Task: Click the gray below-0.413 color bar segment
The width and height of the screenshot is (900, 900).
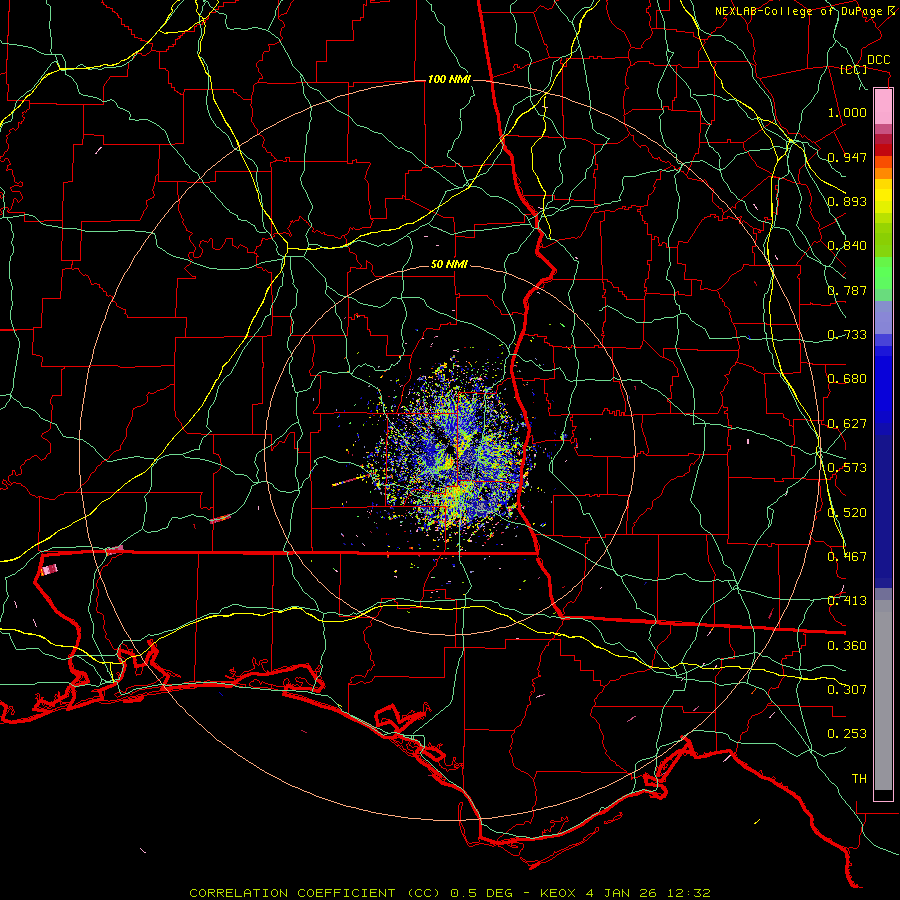Action: click(x=883, y=695)
